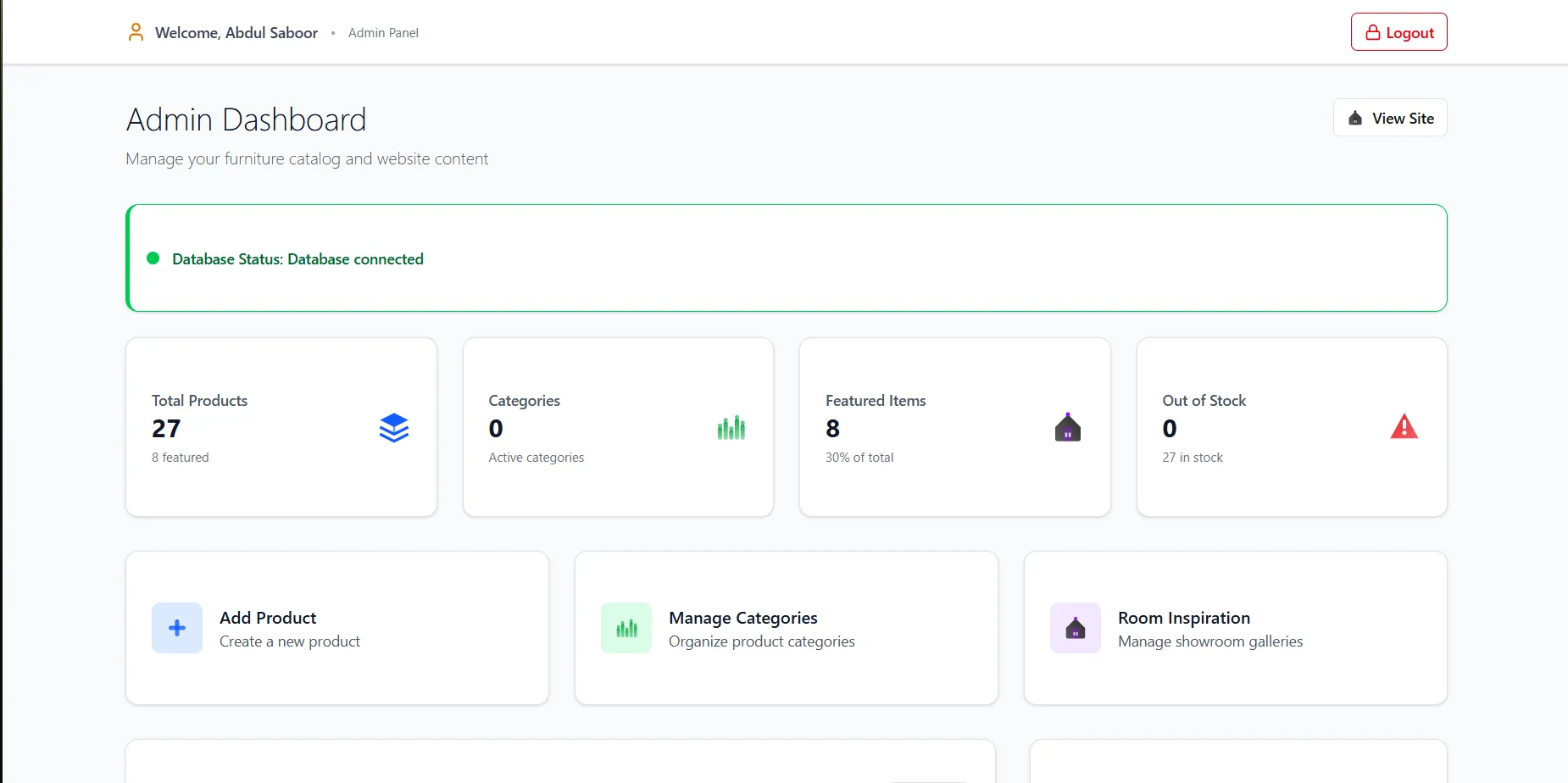
Task: Click the Out of Stock stat card
Action: [1292, 427]
